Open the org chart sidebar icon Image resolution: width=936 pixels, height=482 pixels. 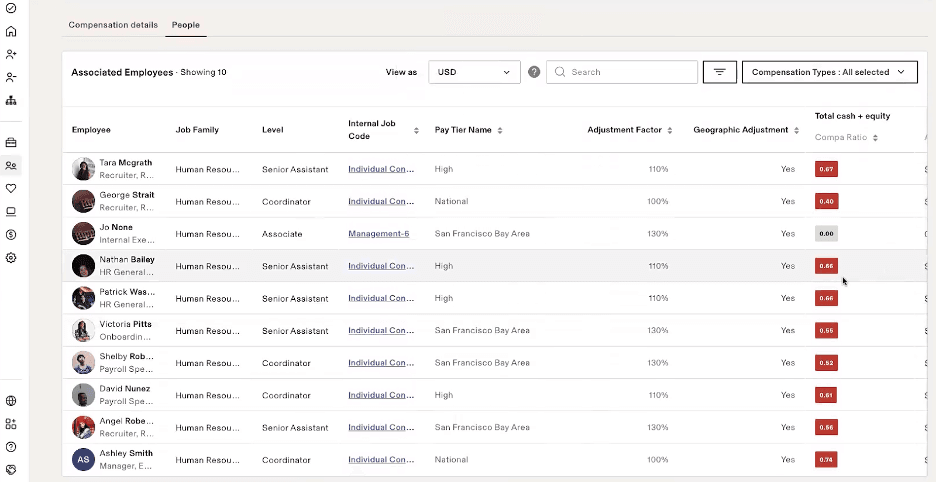11,100
